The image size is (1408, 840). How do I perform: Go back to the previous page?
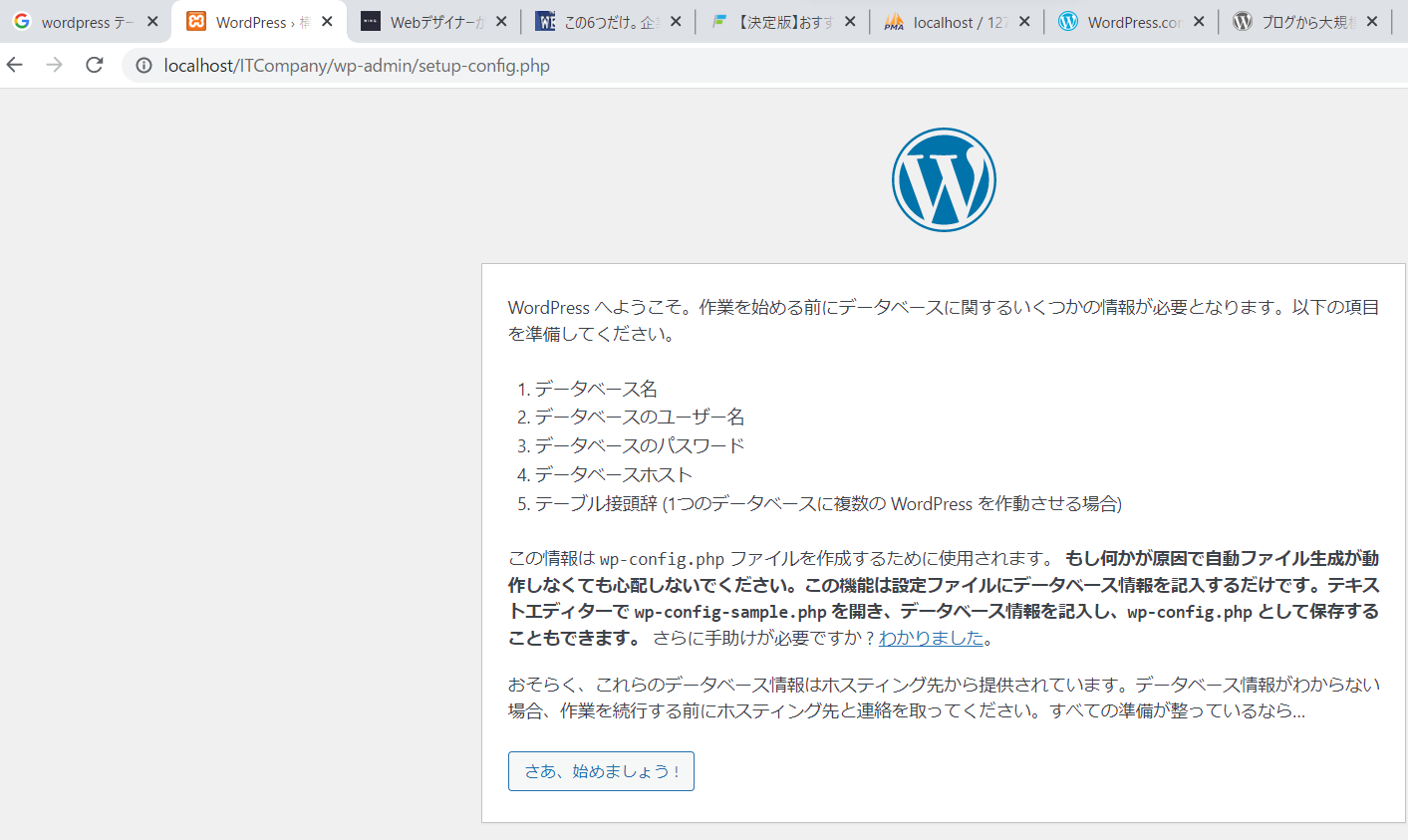click(x=15, y=65)
